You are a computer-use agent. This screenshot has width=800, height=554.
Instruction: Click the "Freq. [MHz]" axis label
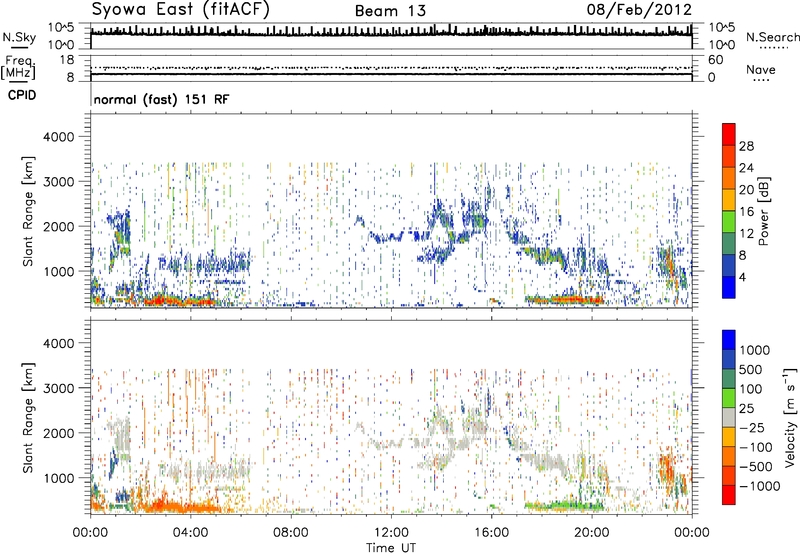coord(18,68)
